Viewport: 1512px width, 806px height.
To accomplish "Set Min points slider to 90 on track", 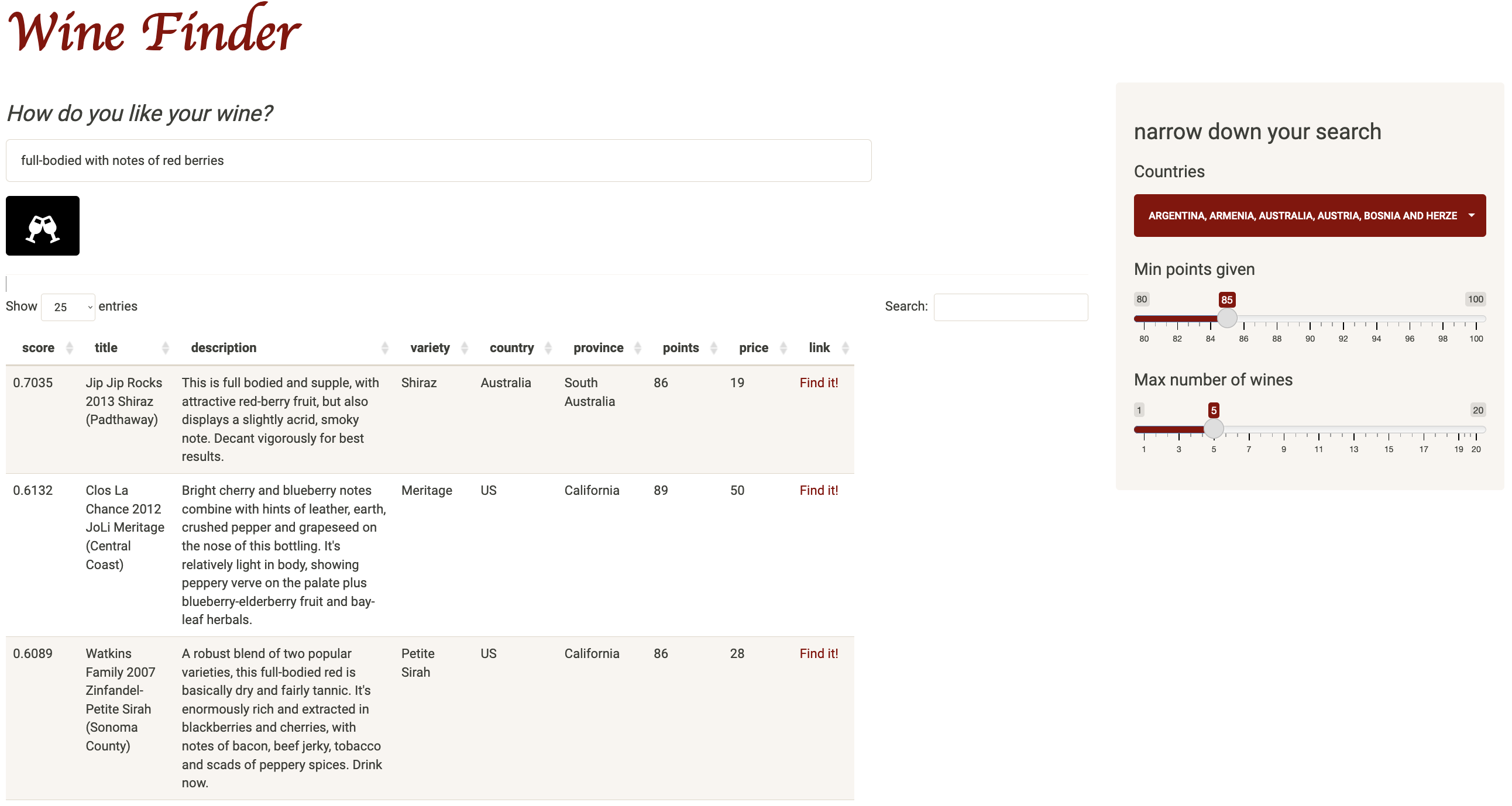I will (x=1310, y=319).
